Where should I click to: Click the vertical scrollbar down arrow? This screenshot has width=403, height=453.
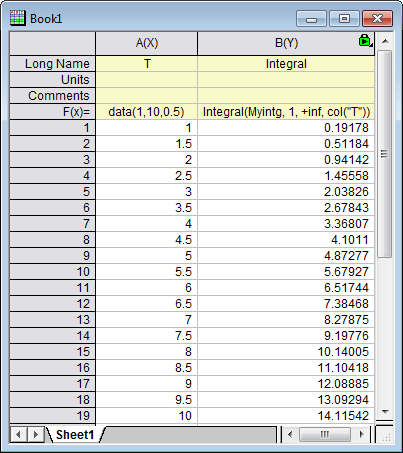pyautogui.click(x=385, y=412)
